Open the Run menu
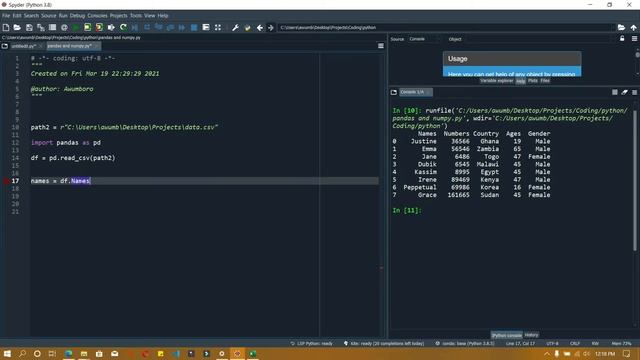The width and height of the screenshot is (640, 360). [x=63, y=16]
